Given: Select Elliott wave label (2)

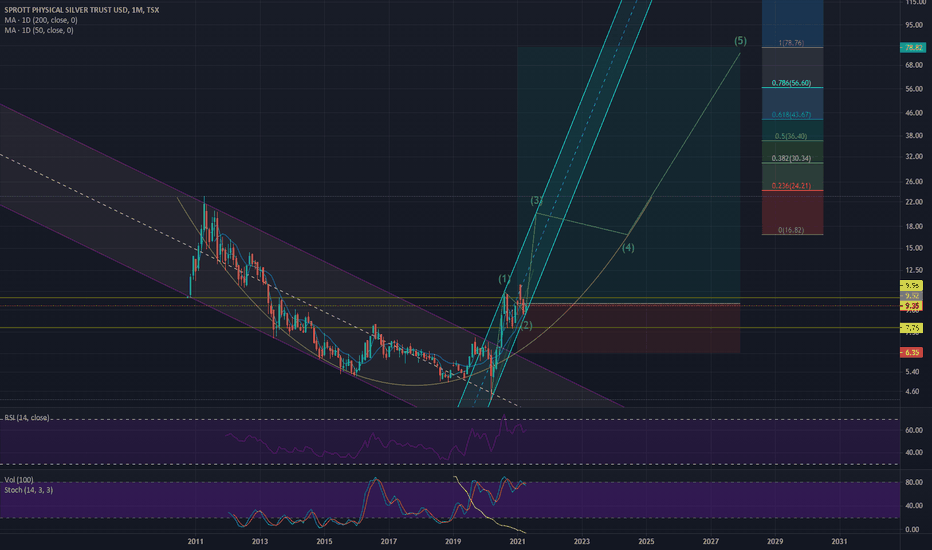Looking at the screenshot, I should [x=526, y=325].
